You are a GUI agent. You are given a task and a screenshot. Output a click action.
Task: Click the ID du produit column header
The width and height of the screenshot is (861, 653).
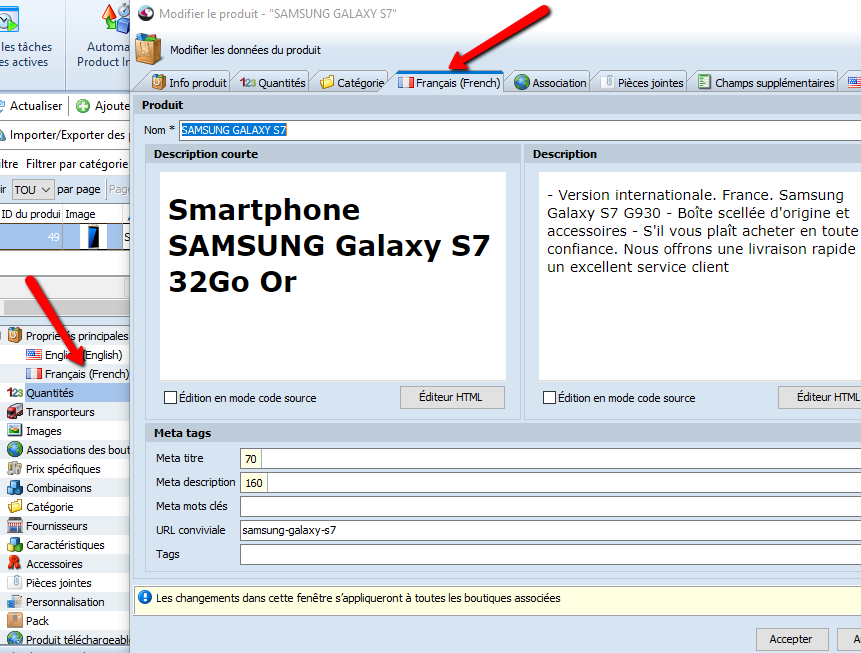pyautogui.click(x=31, y=214)
